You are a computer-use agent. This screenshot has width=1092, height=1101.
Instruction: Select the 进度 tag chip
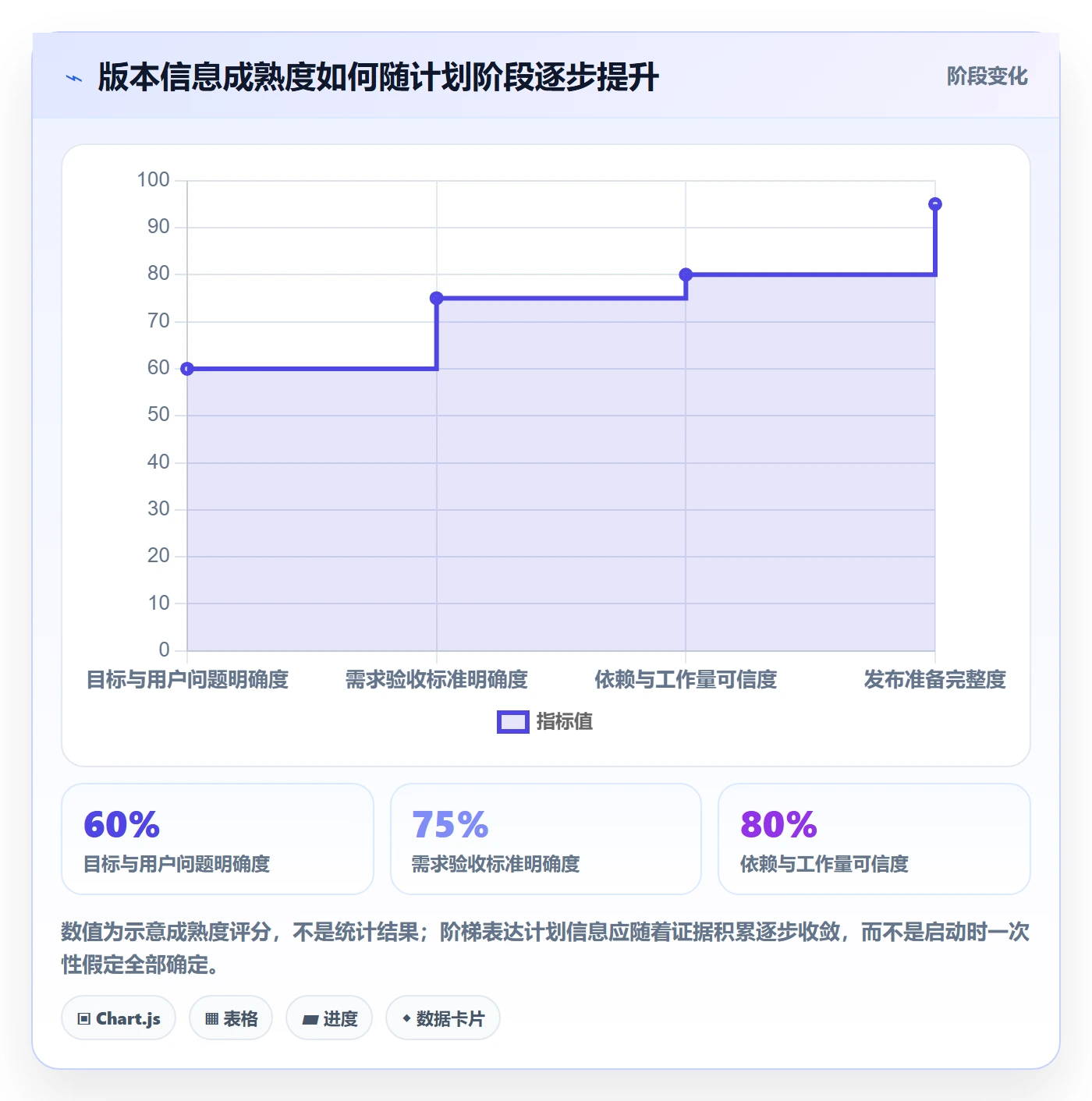329,1018
